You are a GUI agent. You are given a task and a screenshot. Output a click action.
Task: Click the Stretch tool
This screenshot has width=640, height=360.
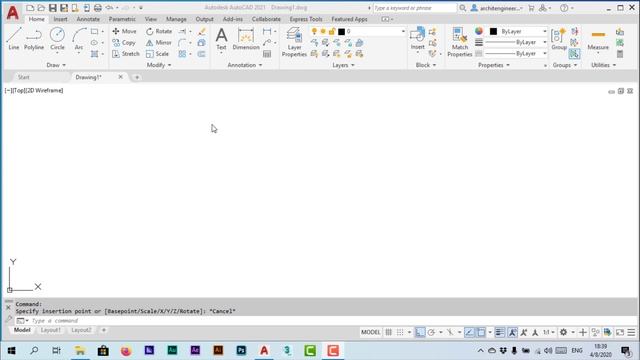point(126,53)
